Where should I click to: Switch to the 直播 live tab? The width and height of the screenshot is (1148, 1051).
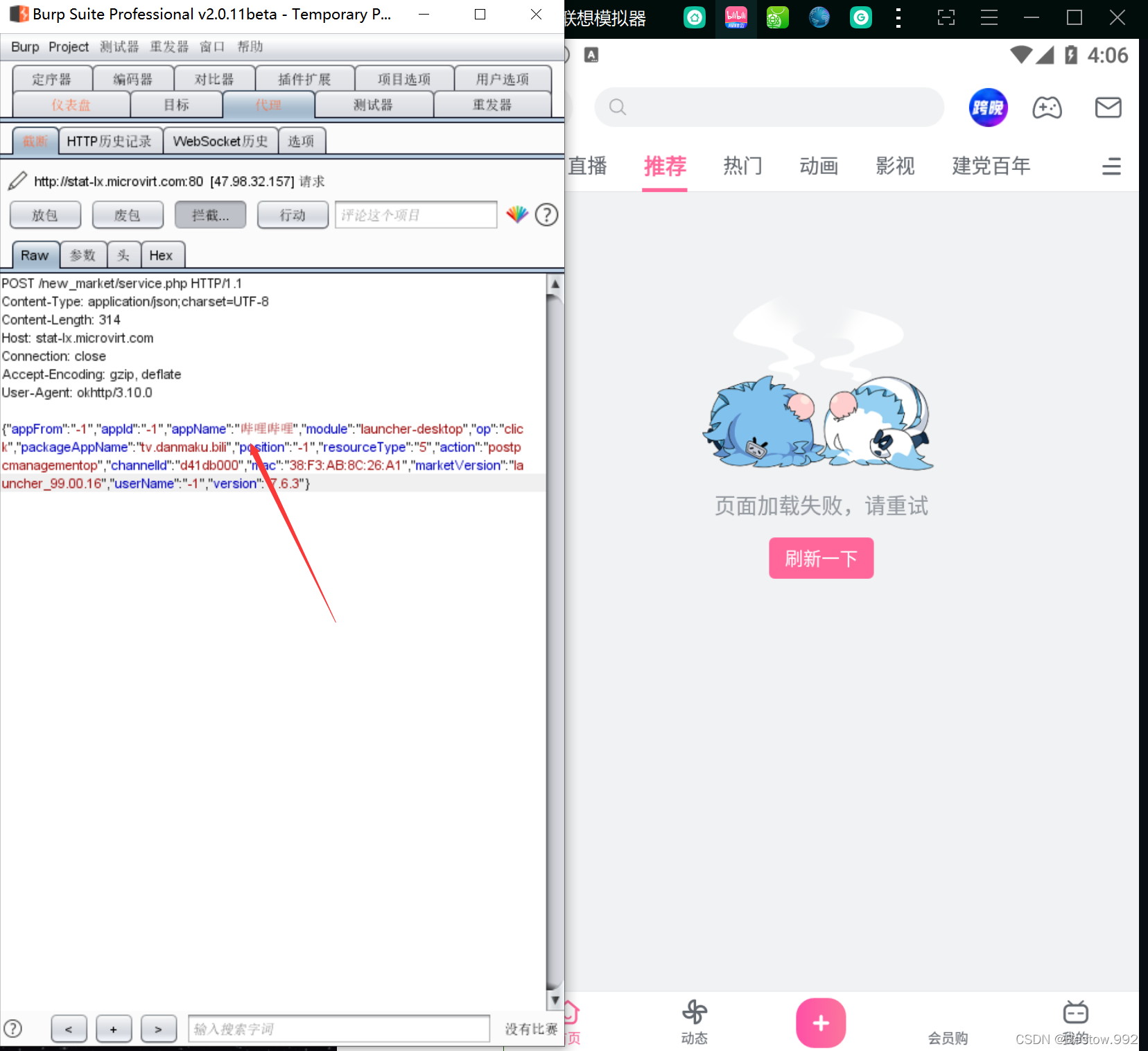pos(587,166)
